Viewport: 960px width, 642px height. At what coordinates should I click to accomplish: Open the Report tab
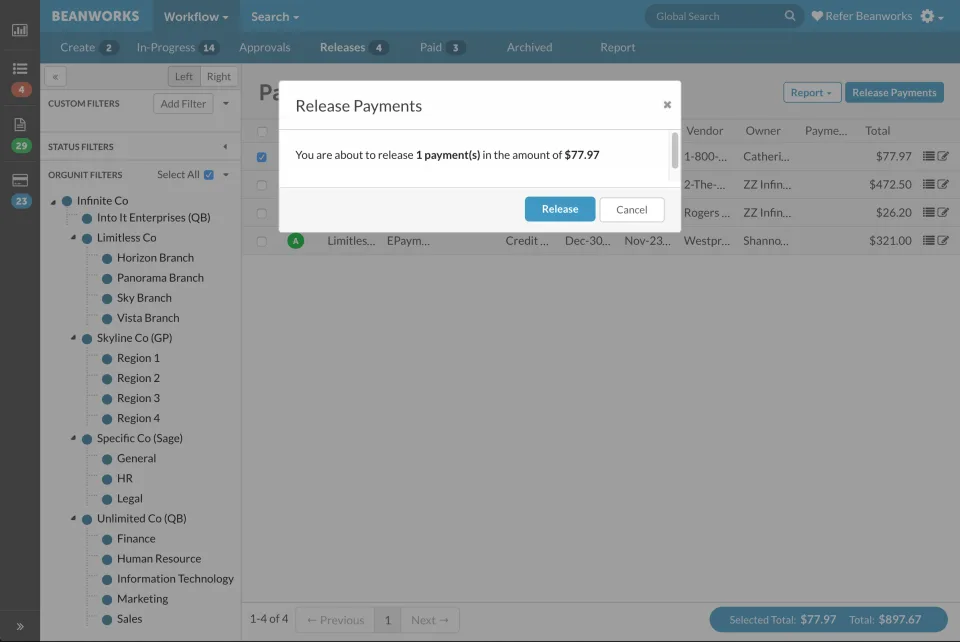click(x=617, y=47)
